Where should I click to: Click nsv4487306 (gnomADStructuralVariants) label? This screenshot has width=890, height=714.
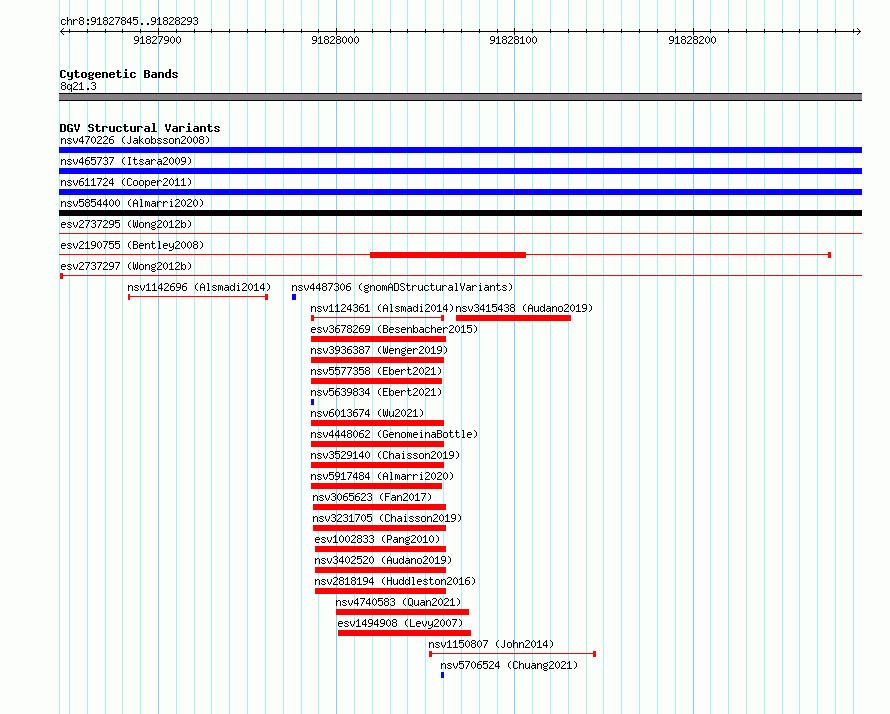click(402, 287)
